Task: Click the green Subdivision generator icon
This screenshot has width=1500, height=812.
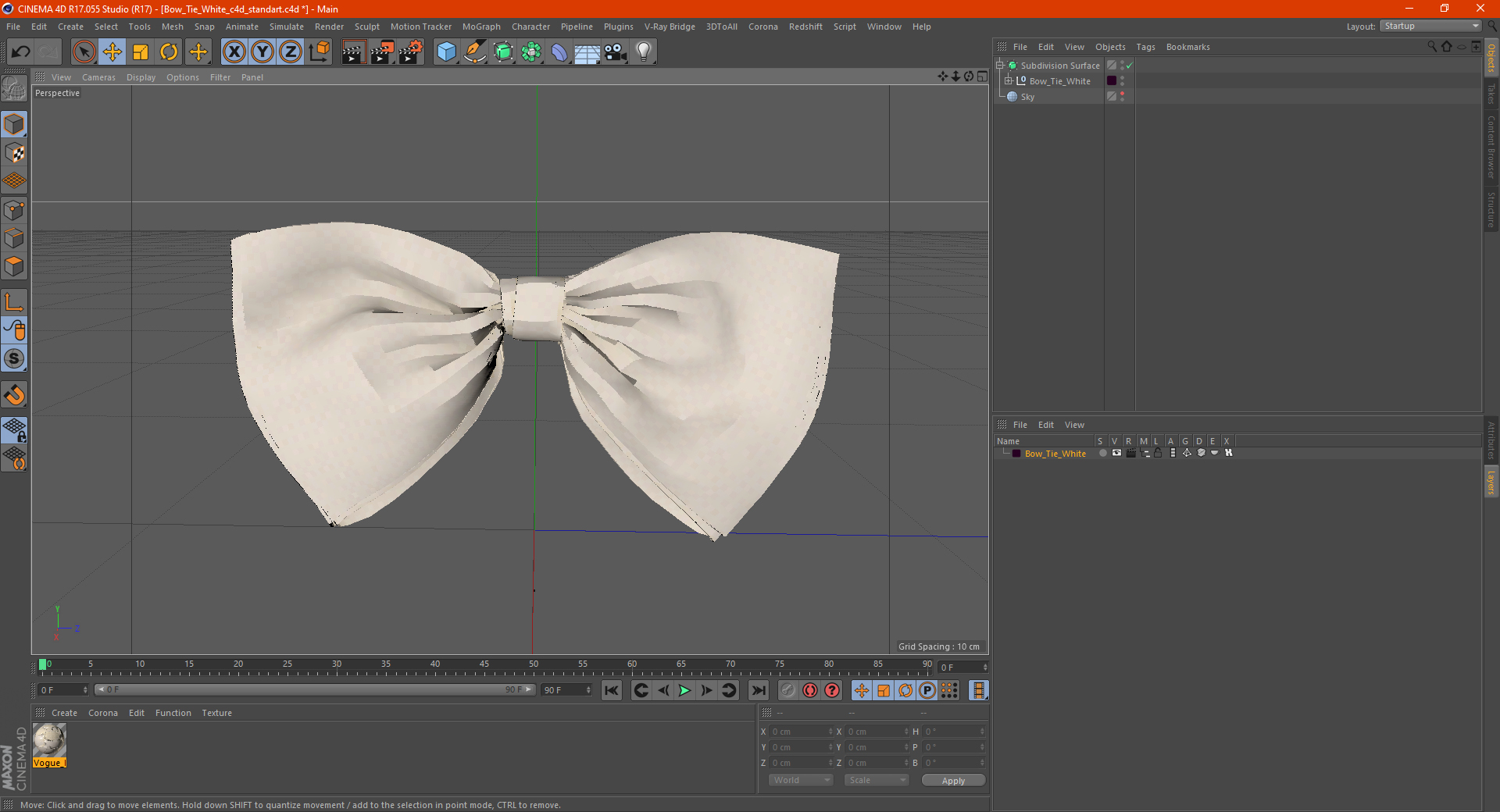Action: (503, 52)
